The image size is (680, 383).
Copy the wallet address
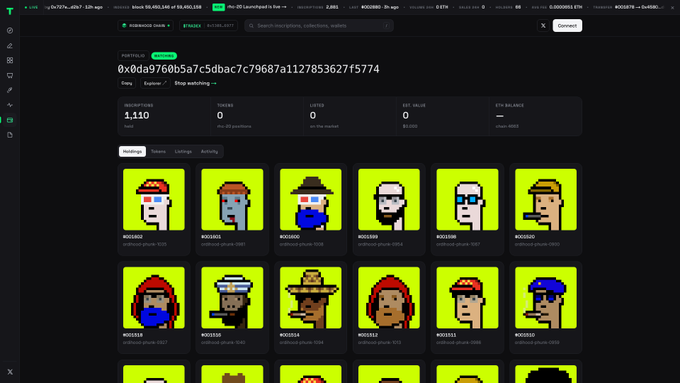pos(127,83)
